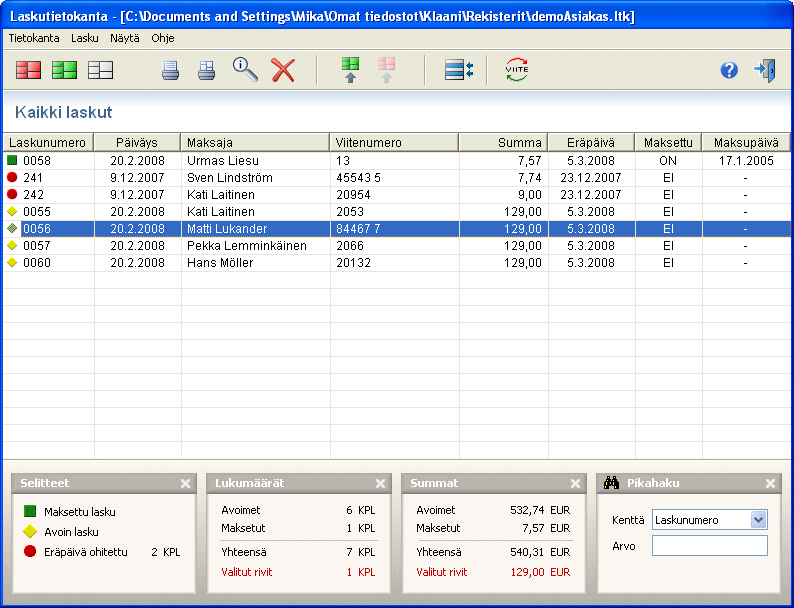
Task: Click the exit door icon
Action: (765, 70)
